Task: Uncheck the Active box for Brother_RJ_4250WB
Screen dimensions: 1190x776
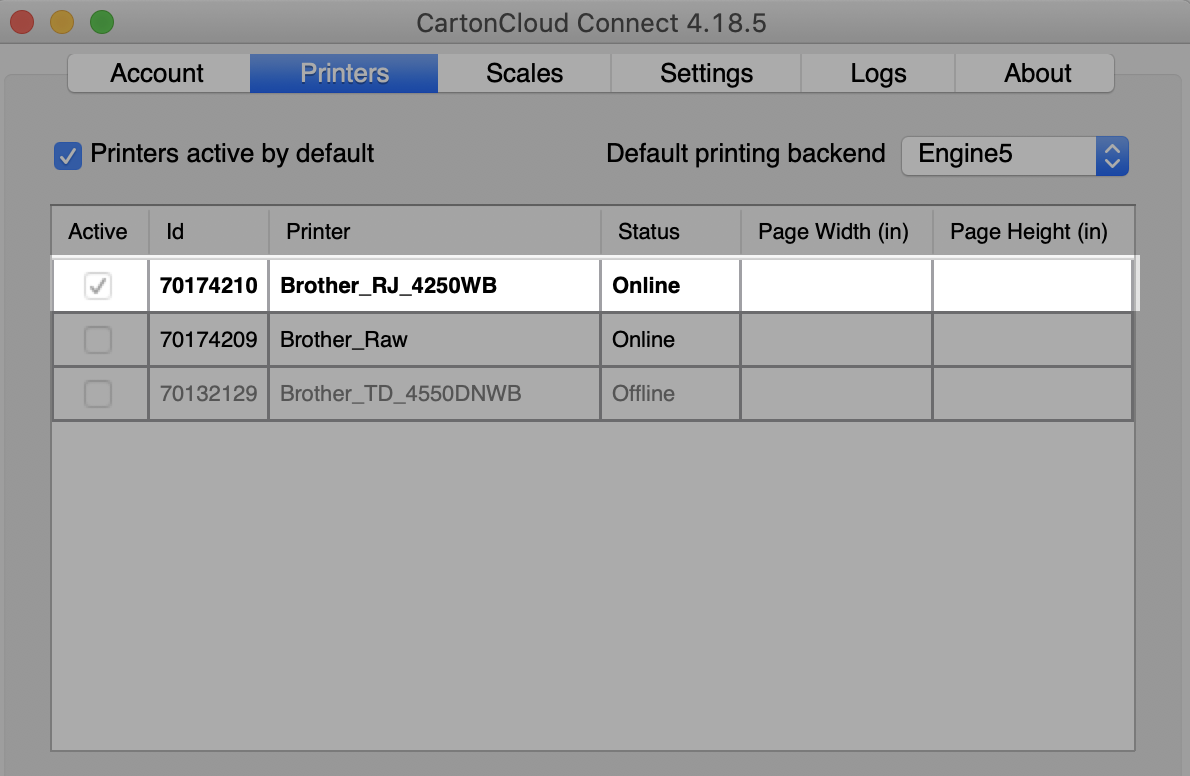Action: 99,285
